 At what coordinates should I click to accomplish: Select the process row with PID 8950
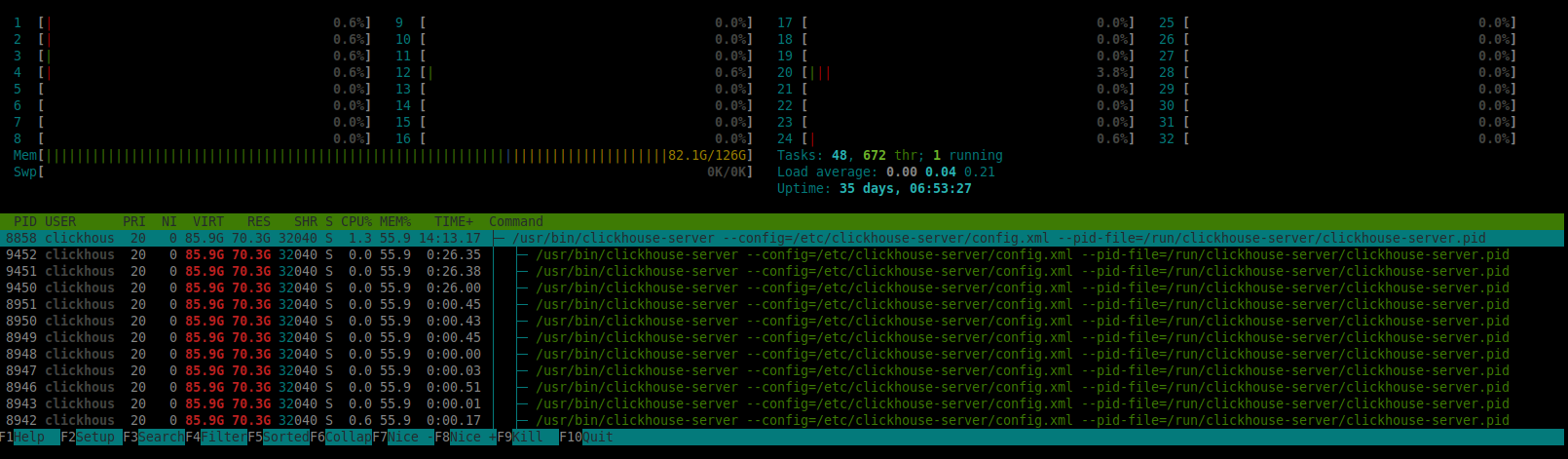tap(783, 321)
